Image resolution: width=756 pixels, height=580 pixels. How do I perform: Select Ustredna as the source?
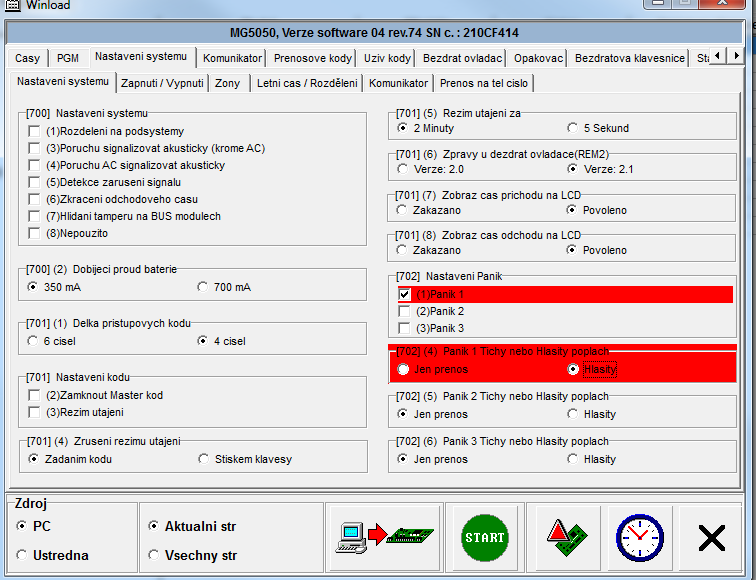click(22, 555)
